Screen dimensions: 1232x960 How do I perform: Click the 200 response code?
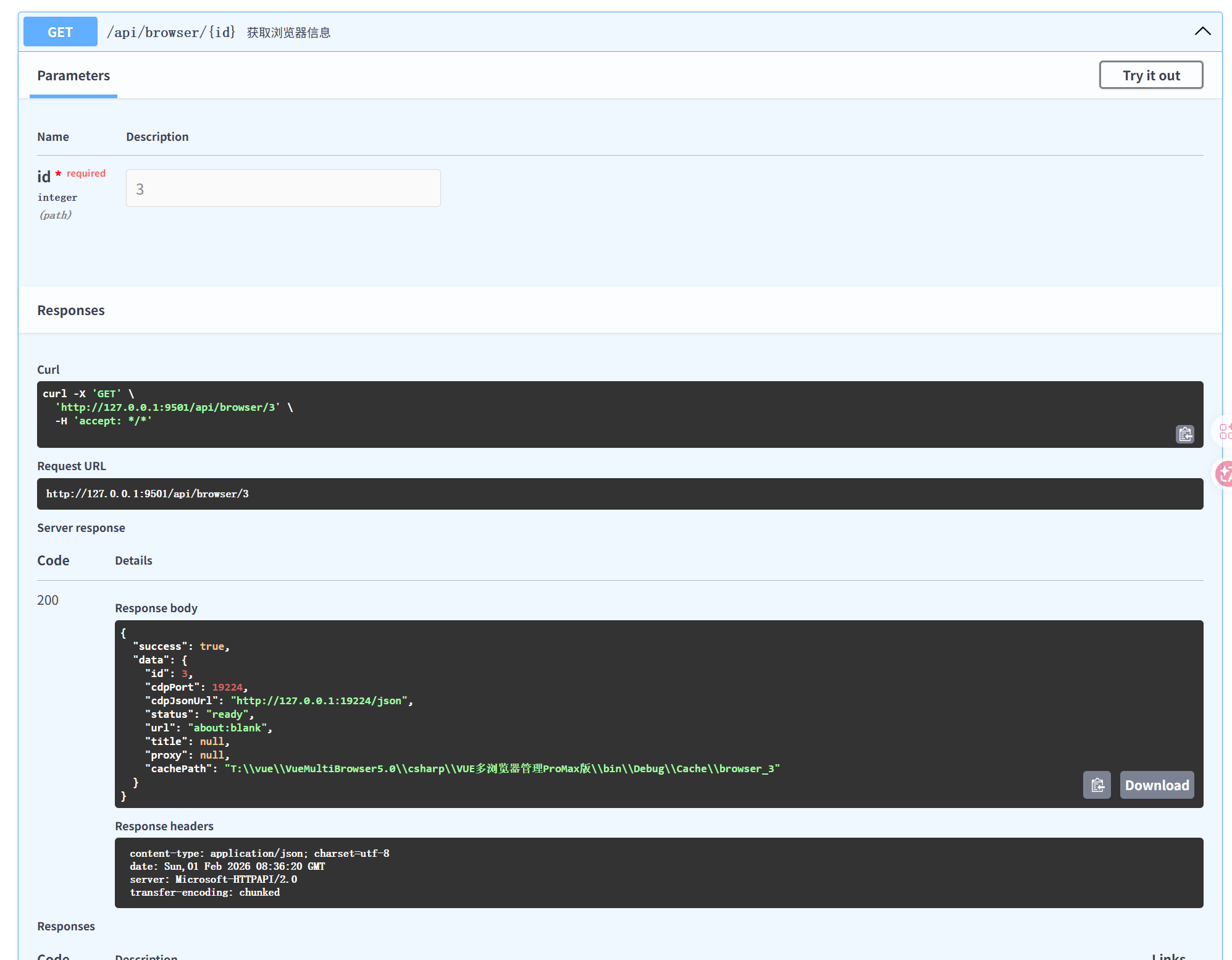[x=48, y=600]
